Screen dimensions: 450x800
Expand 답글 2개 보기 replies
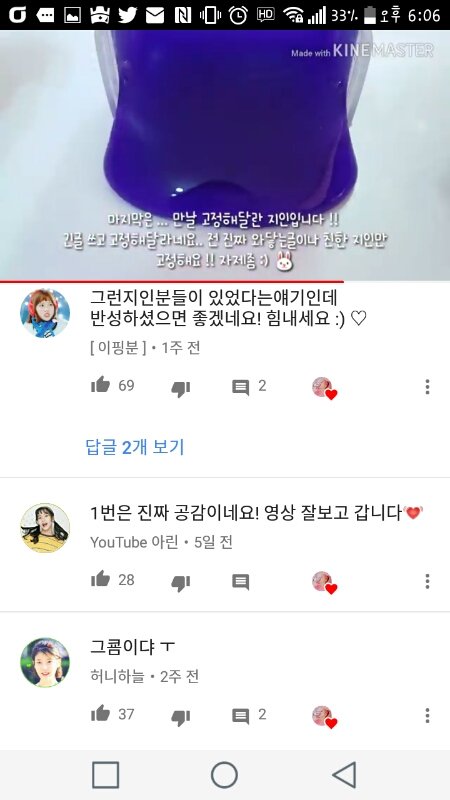tap(135, 447)
